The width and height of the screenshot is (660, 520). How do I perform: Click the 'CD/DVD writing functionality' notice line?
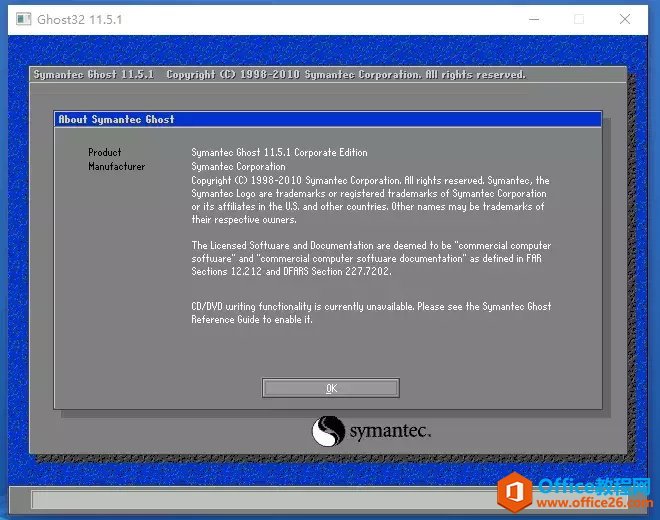[x=371, y=307]
